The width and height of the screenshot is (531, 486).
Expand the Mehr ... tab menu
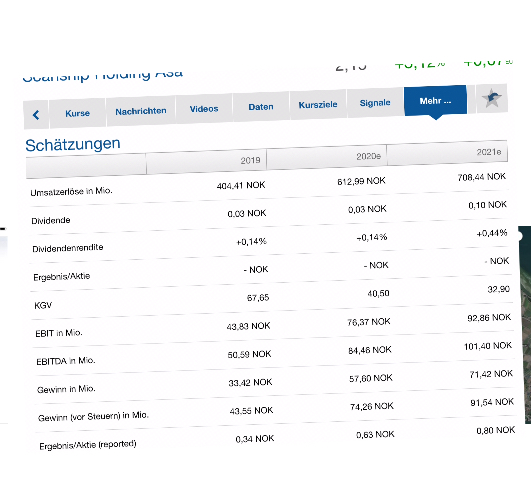(x=436, y=101)
